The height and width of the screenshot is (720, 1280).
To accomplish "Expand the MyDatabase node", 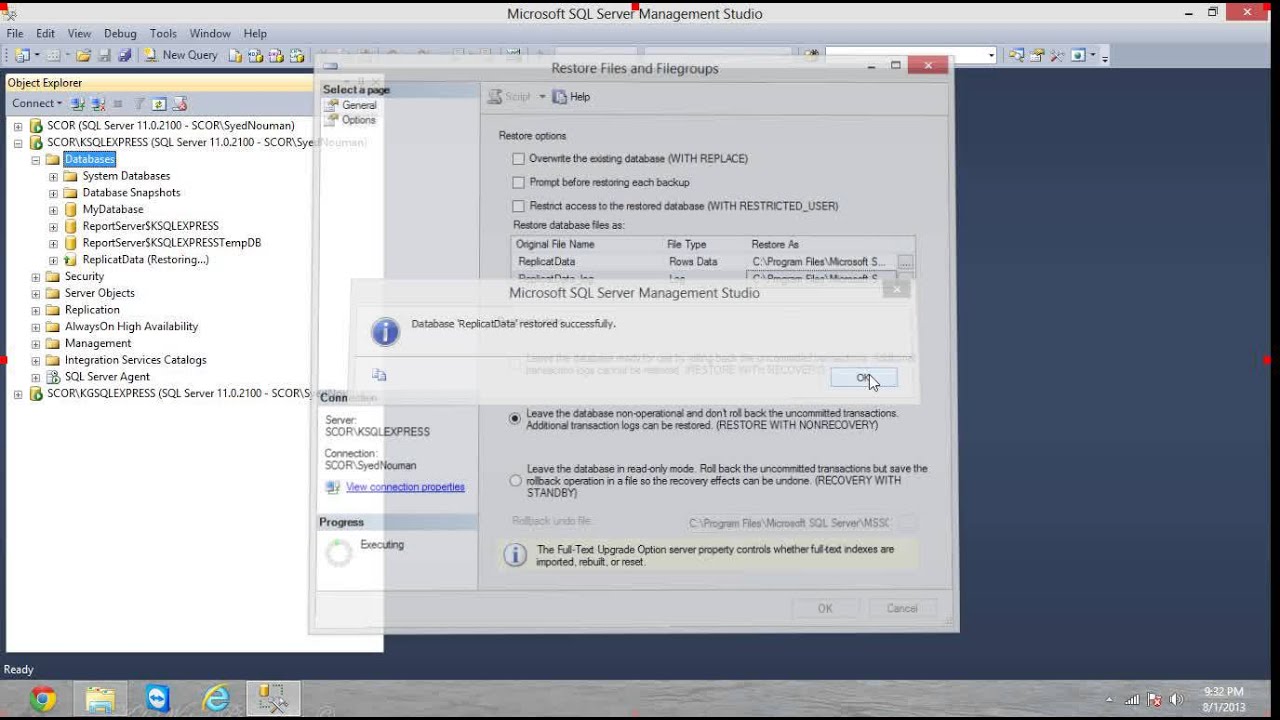I will [54, 210].
